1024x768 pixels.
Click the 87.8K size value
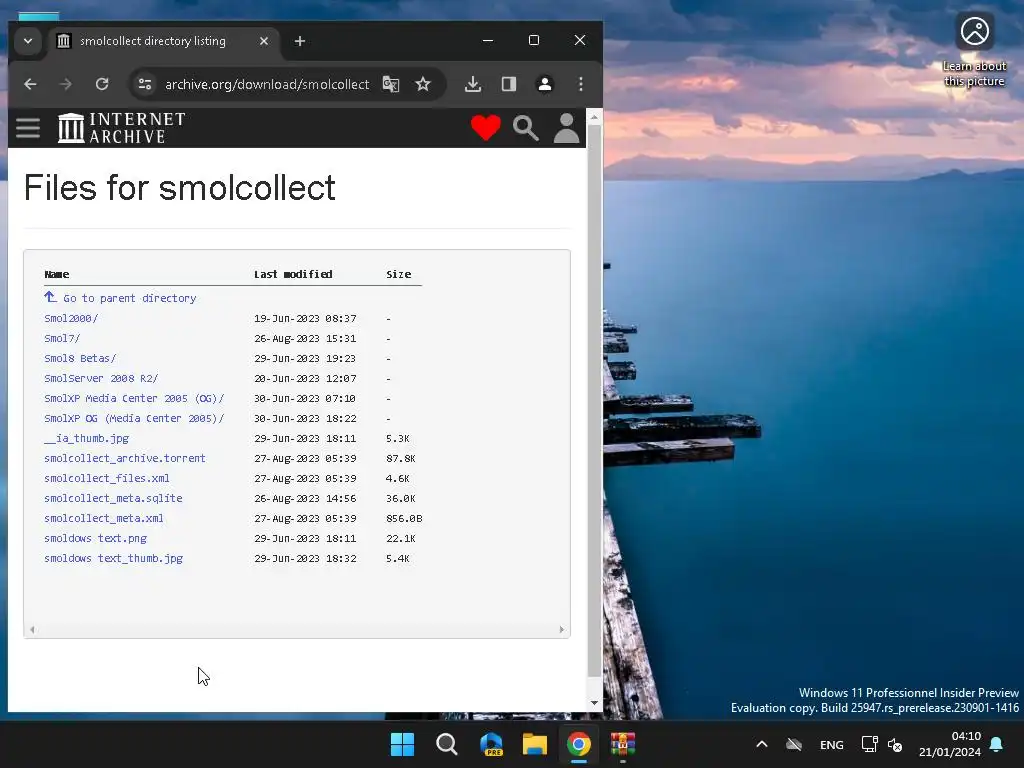click(400, 458)
